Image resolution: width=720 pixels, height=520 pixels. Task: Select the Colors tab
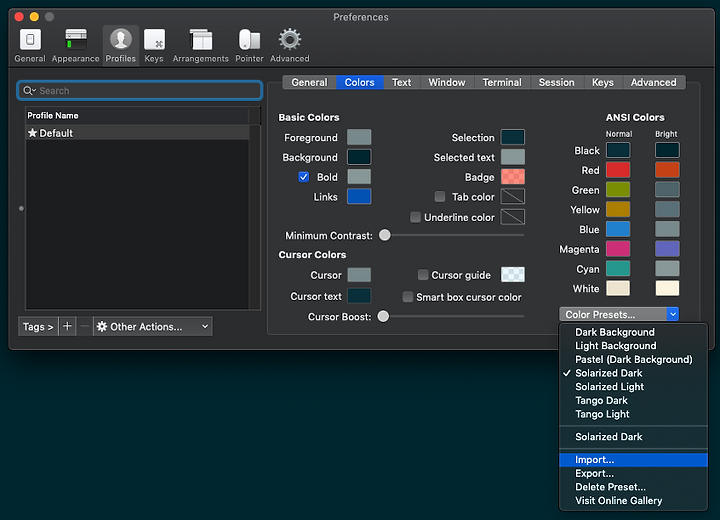tap(360, 82)
